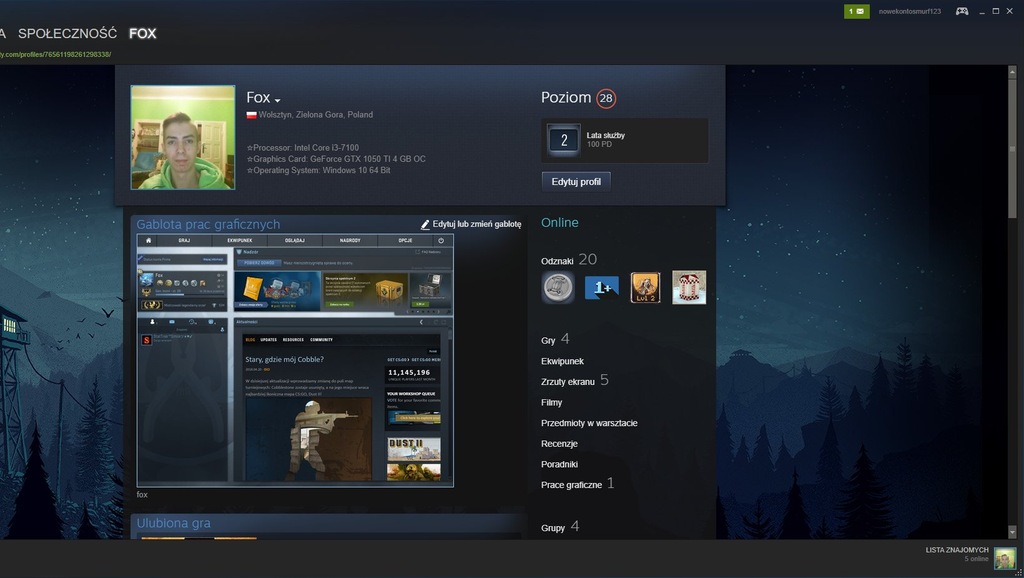
Task: Click Gablota prac graficznych heading
Action: (208, 224)
